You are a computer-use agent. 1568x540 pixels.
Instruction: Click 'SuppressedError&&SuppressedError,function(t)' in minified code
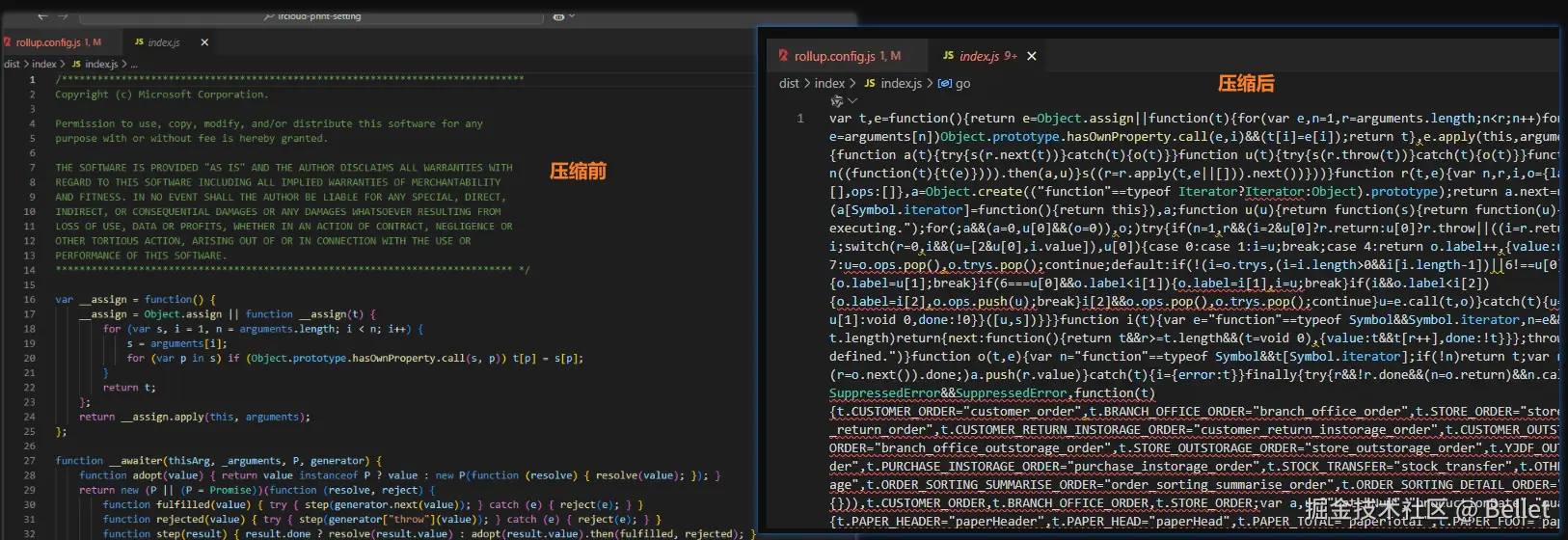point(991,393)
